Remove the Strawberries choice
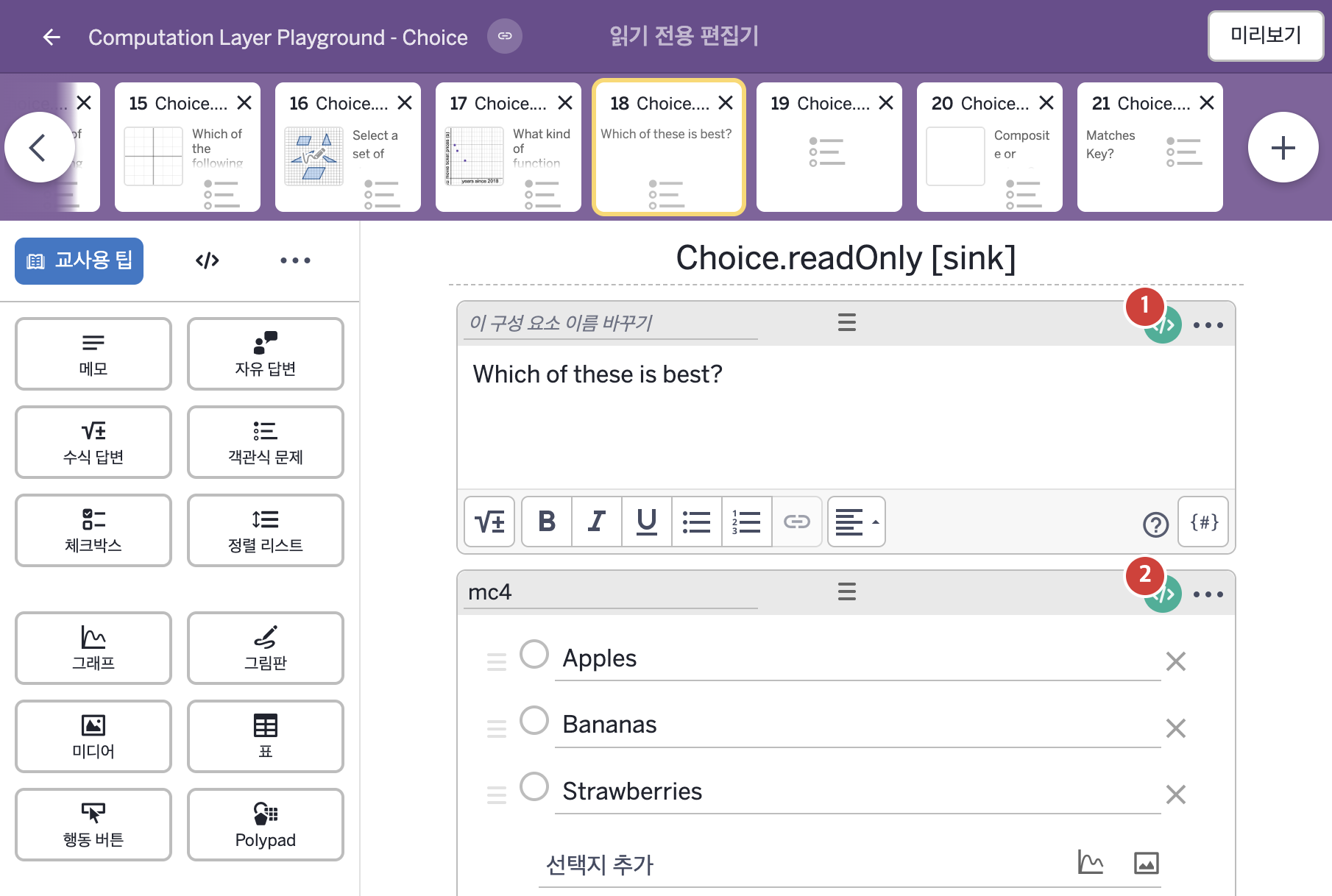Image resolution: width=1332 pixels, height=896 pixels. pos(1176,794)
